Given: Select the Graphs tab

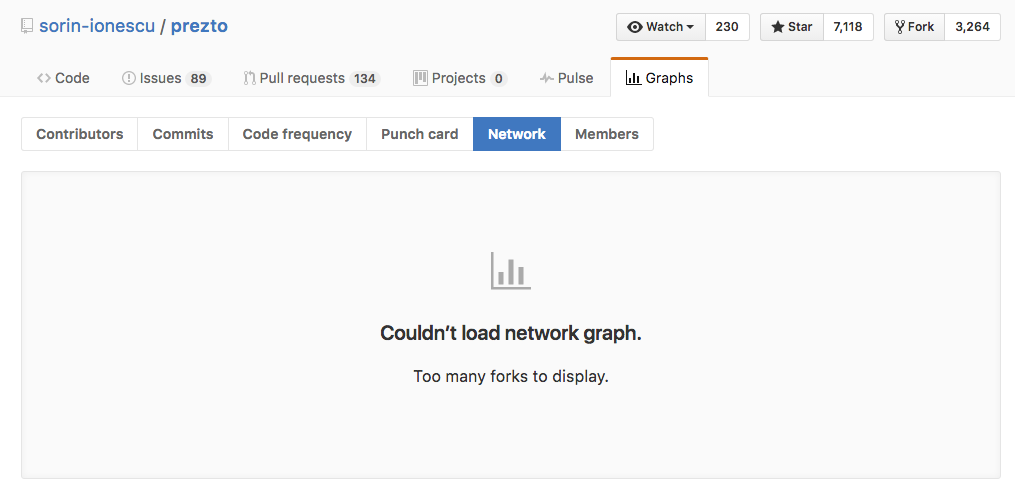Looking at the screenshot, I should pos(659,78).
